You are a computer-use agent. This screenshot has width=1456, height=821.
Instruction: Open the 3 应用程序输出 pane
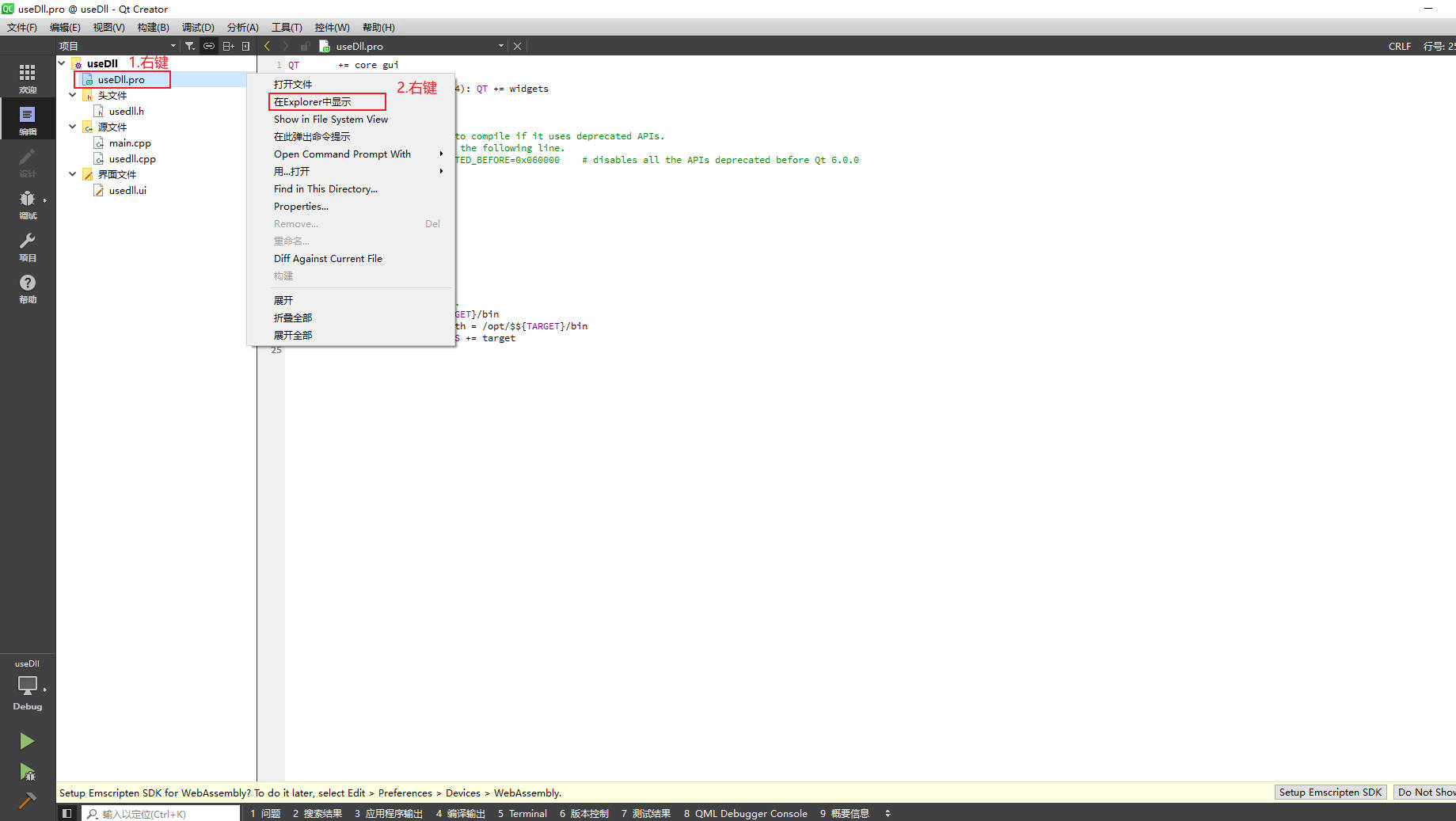coord(388,813)
